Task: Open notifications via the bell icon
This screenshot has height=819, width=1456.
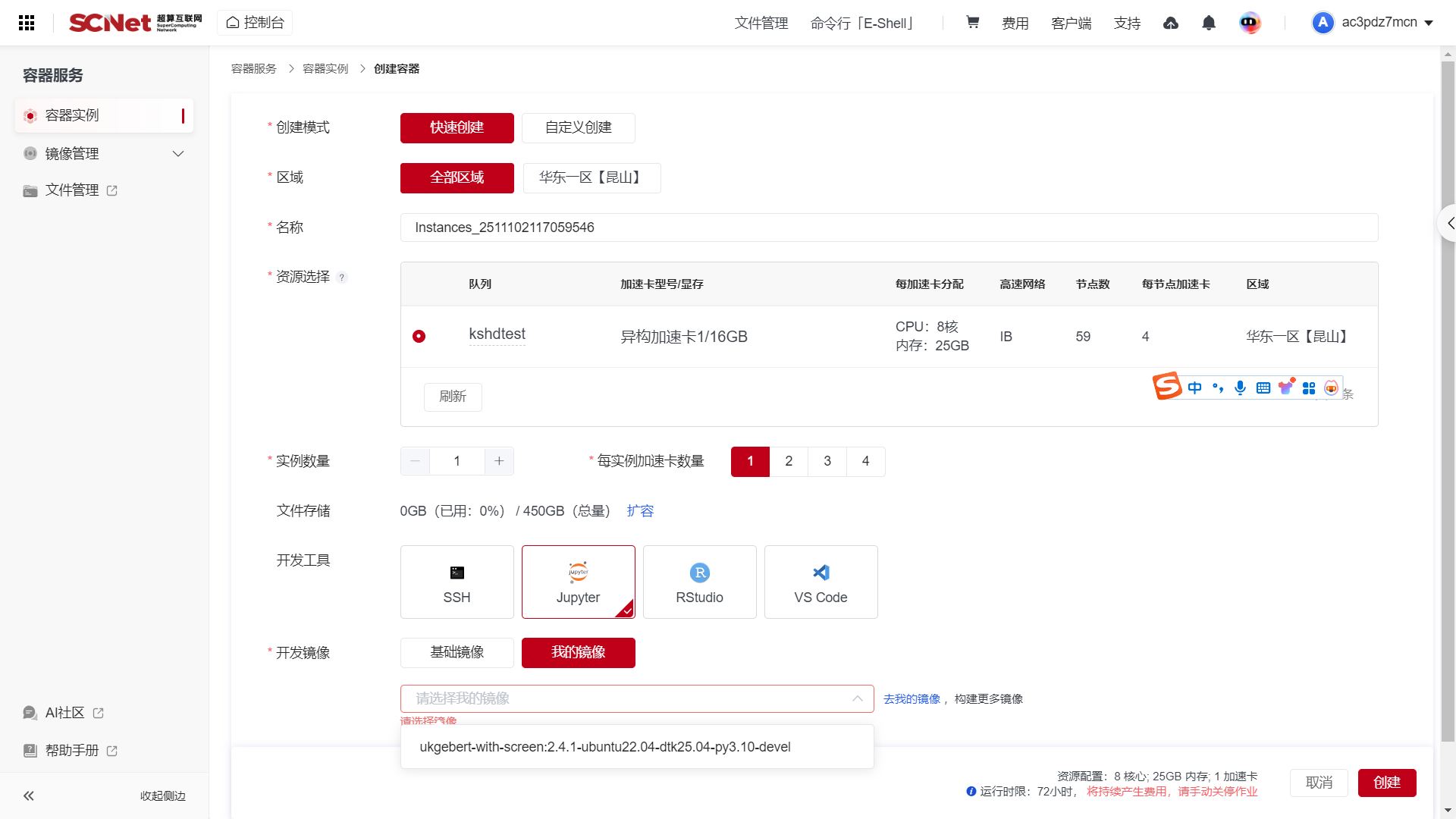Action: click(x=1208, y=24)
